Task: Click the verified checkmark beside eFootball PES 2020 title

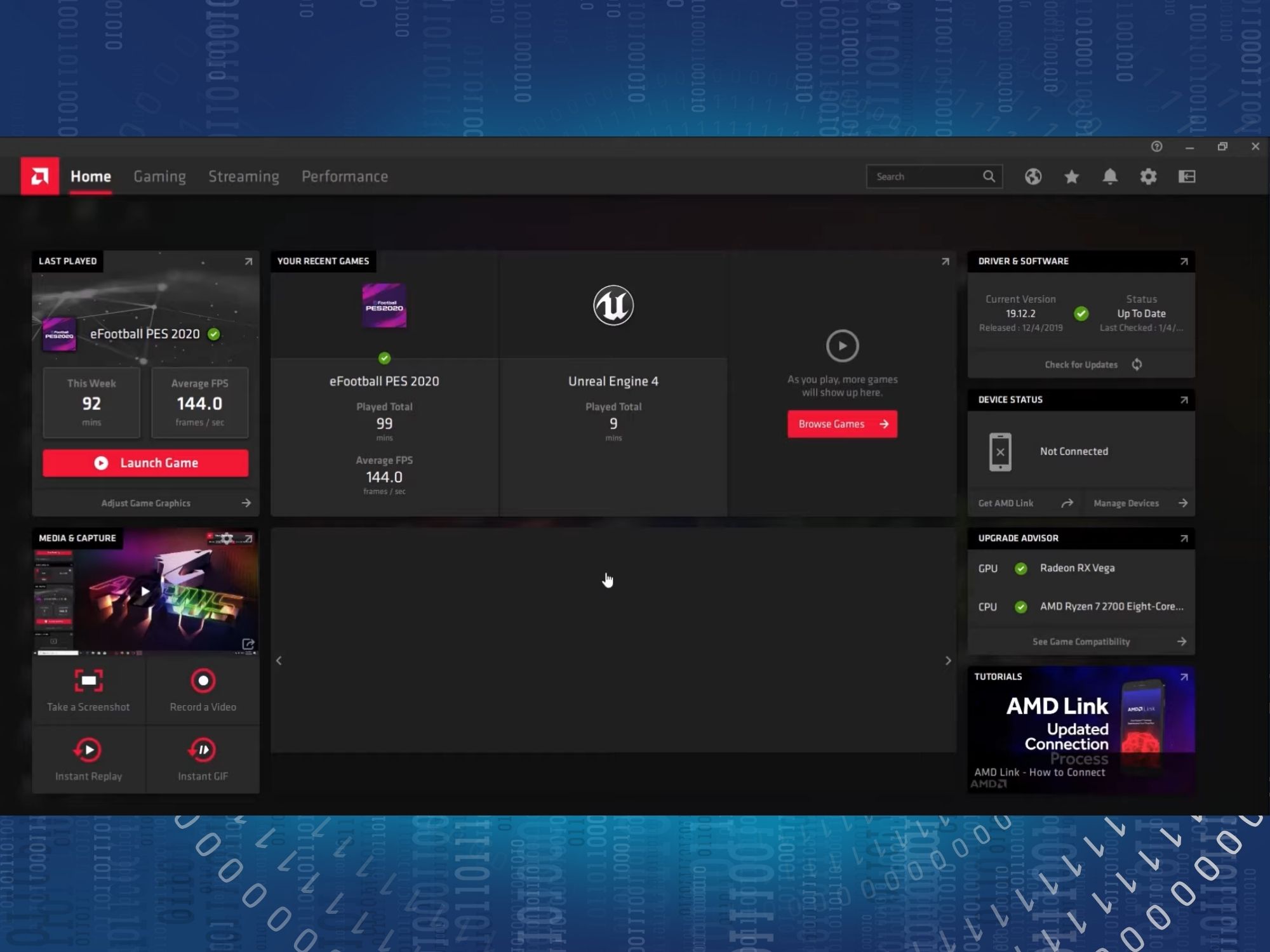Action: pos(214,334)
